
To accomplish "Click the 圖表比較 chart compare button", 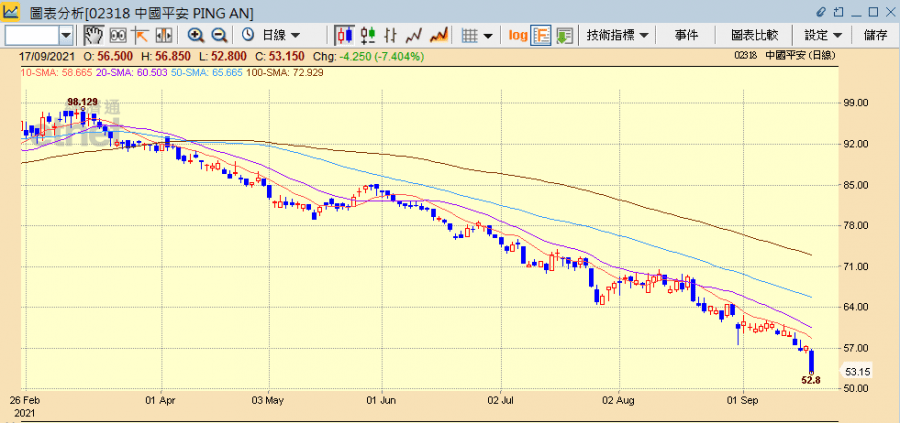I will 754,35.
